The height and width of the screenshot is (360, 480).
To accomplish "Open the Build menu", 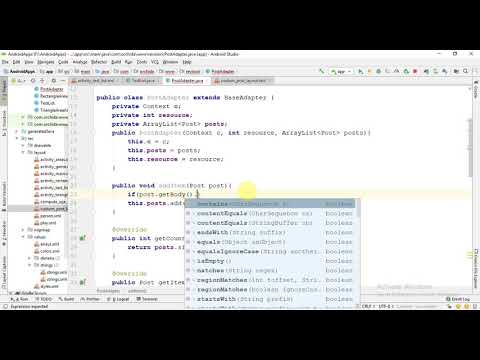I will 116,62.
